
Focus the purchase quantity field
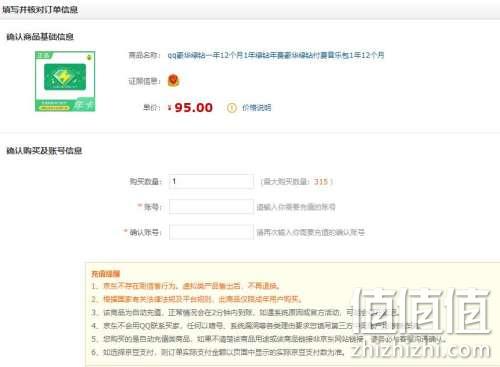[x=211, y=181]
